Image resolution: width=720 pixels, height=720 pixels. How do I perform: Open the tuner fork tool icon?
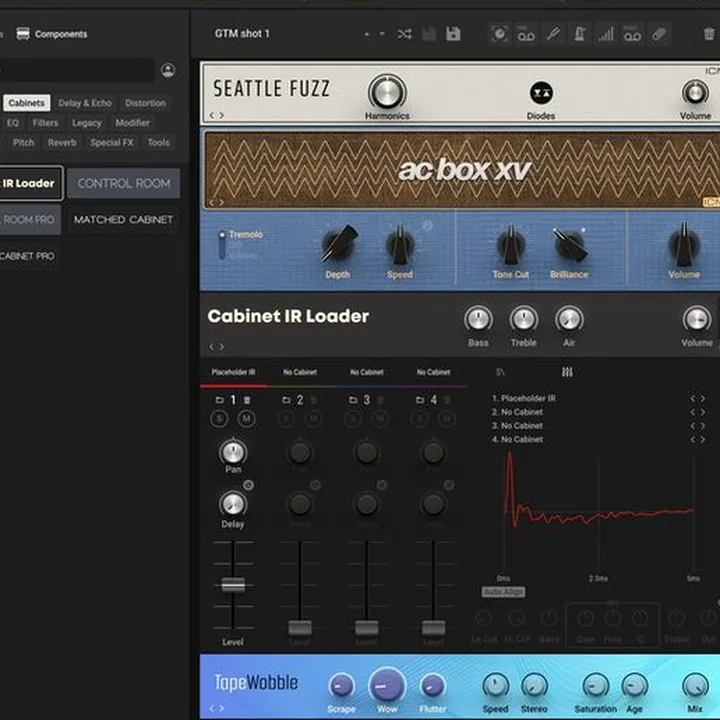pos(553,34)
